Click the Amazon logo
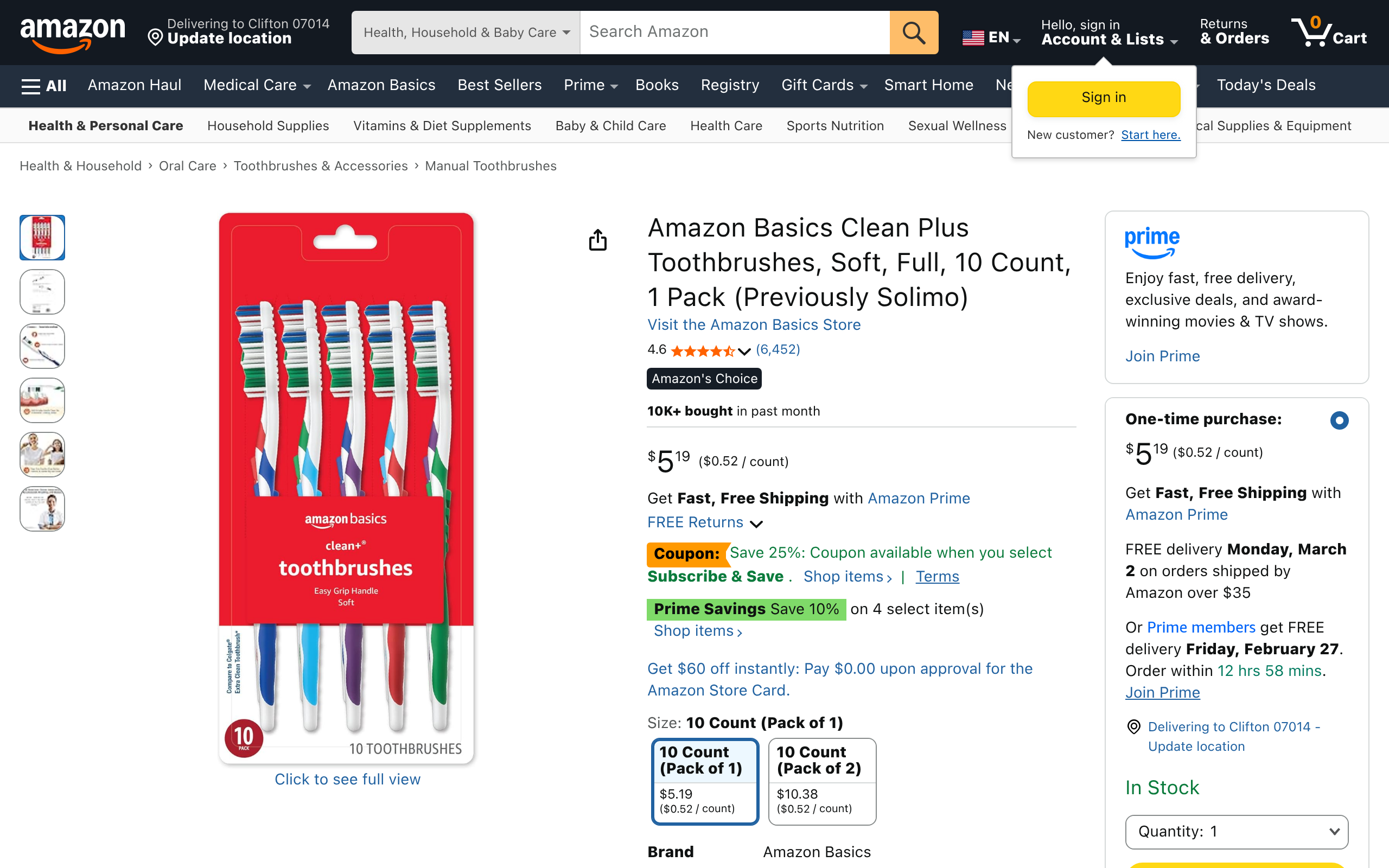 coord(73,33)
